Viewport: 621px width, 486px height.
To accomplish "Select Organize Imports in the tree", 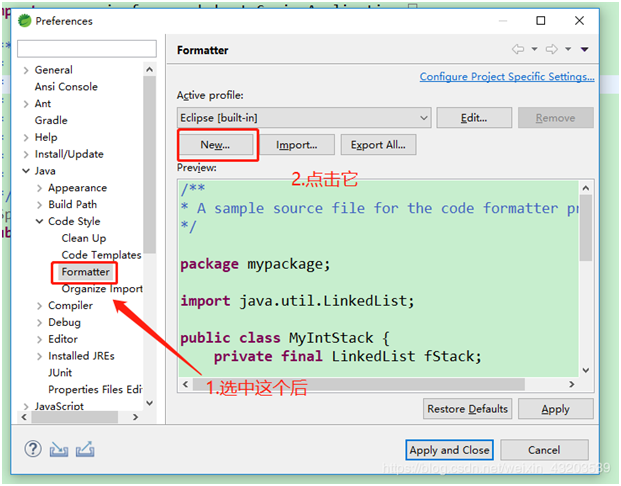I will click(x=102, y=289).
